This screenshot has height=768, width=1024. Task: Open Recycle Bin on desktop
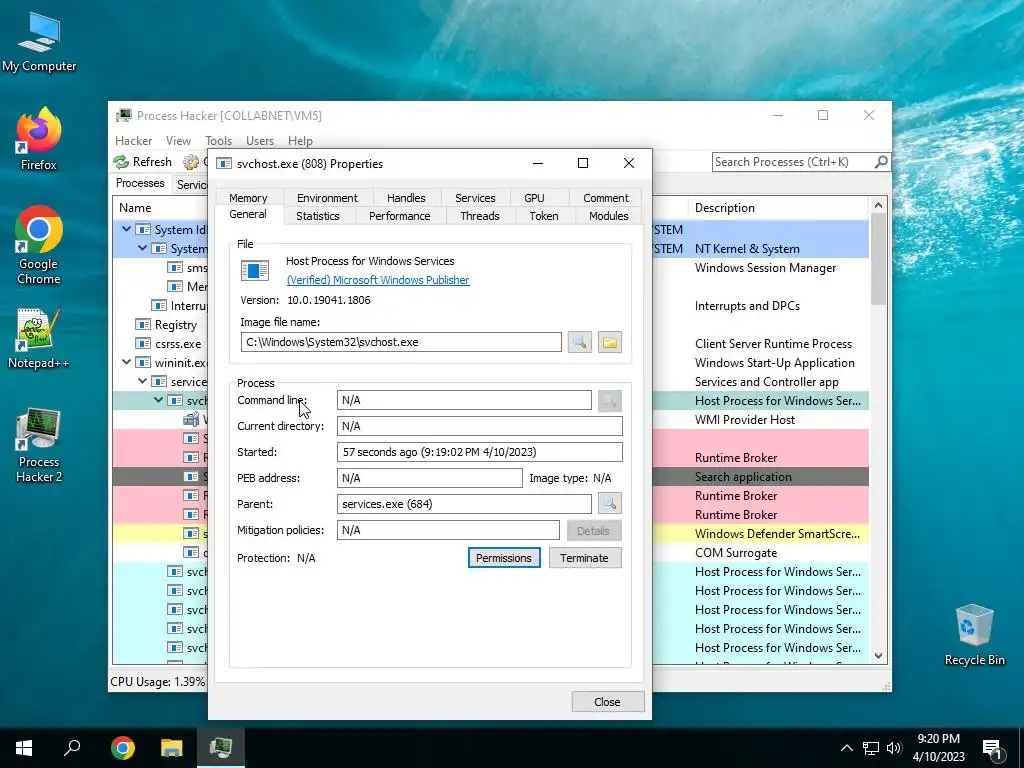tap(974, 634)
